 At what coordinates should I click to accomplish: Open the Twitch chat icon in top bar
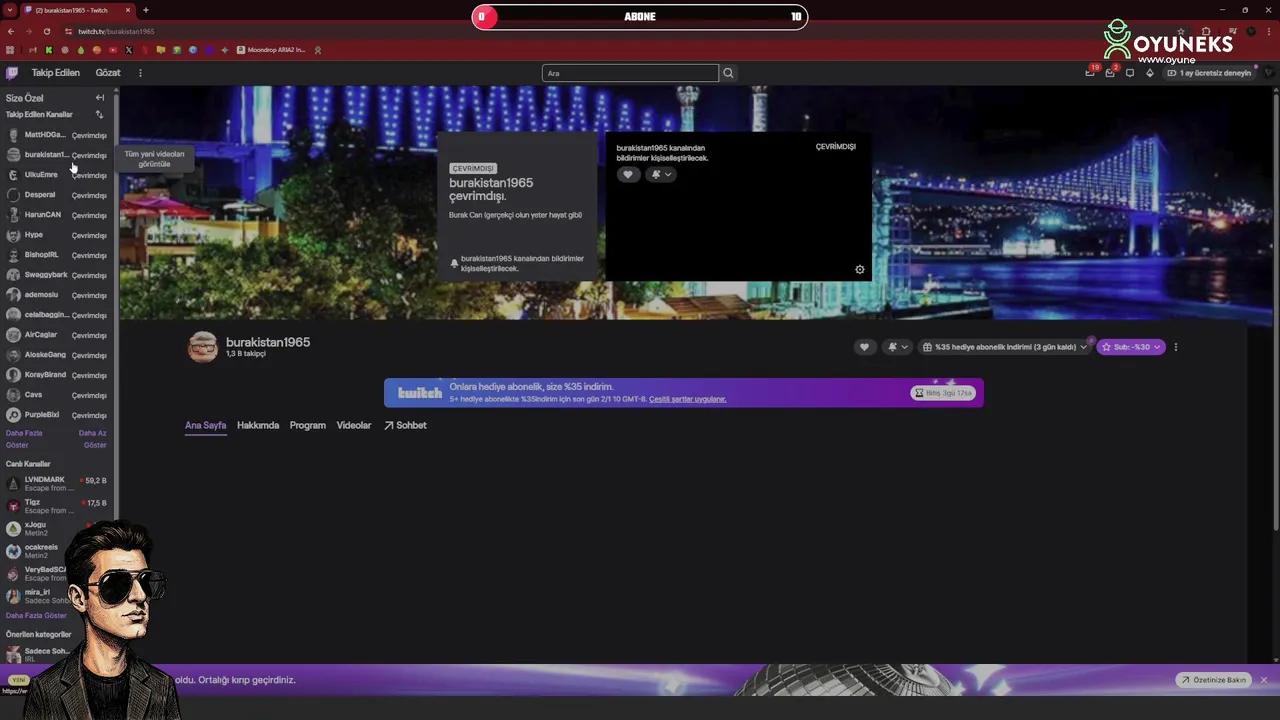(x=1130, y=73)
